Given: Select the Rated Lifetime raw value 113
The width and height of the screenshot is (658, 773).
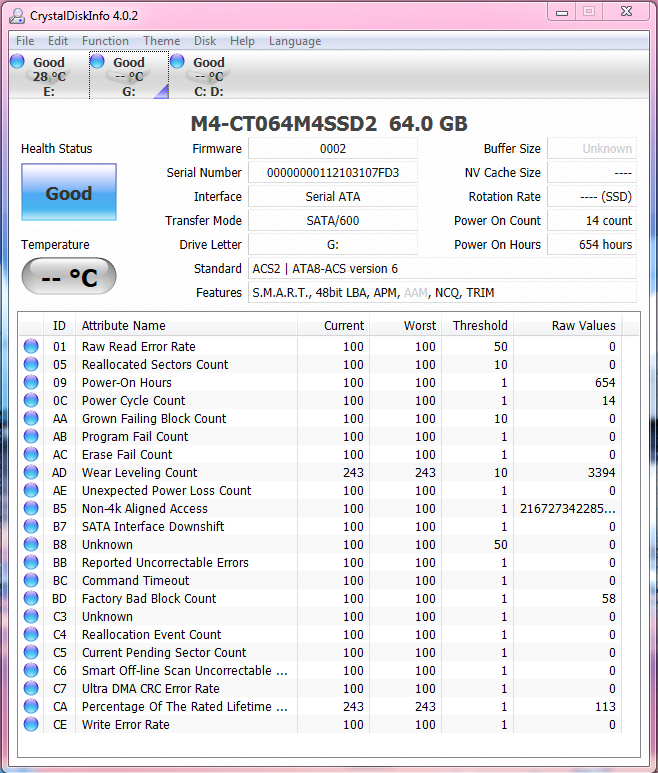Looking at the screenshot, I should click(605, 706).
